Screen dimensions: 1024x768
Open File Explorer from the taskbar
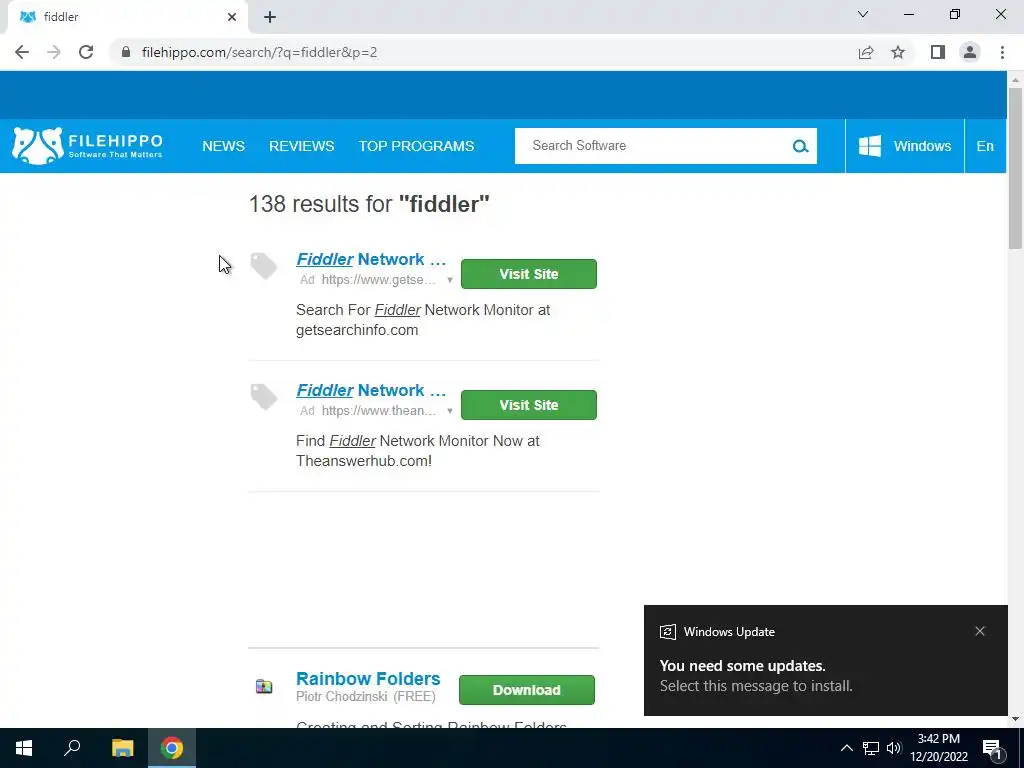tap(122, 748)
